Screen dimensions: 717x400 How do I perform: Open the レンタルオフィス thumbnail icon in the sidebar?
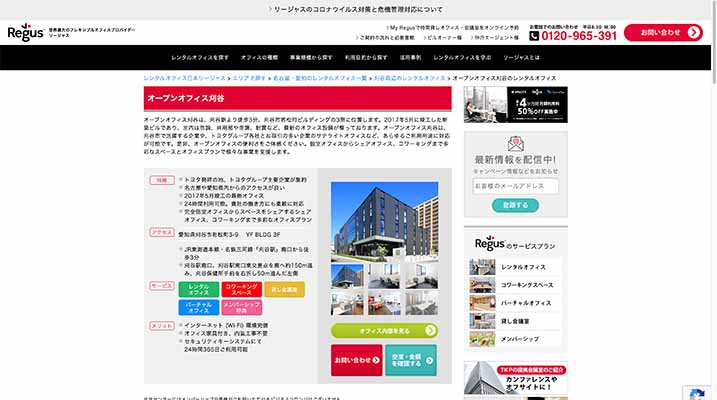pos(482,267)
